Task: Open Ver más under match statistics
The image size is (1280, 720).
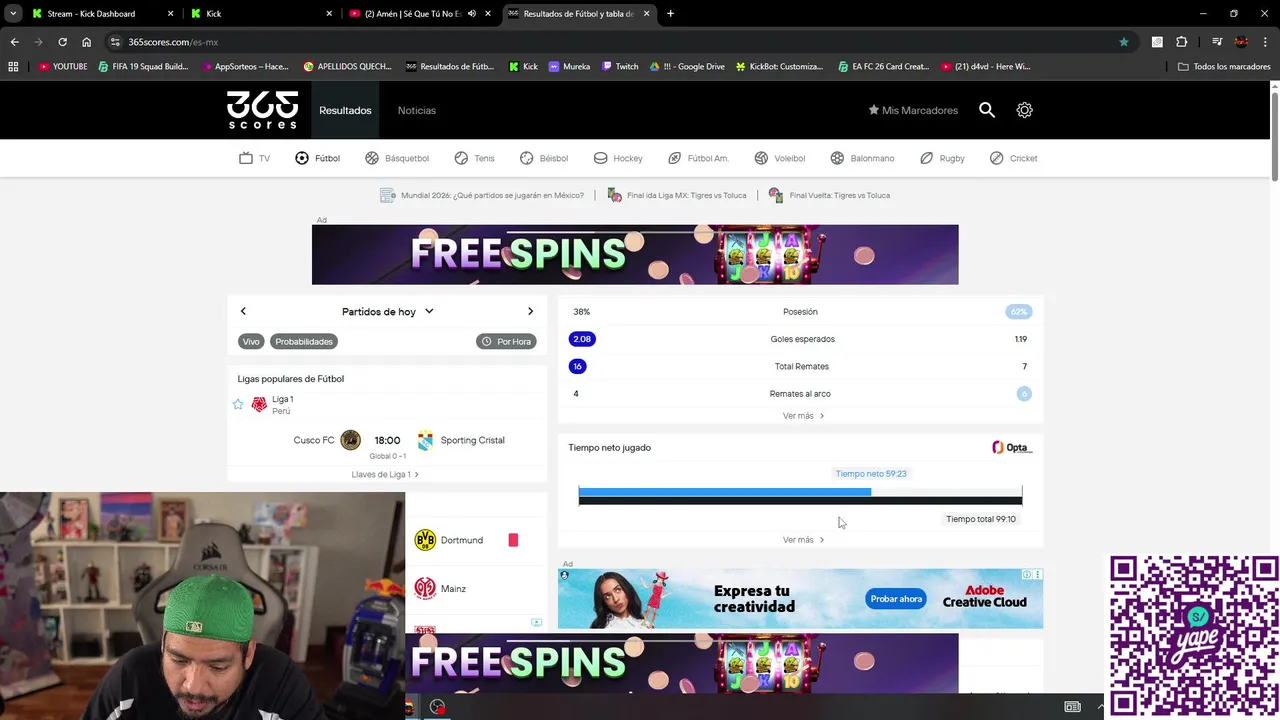Action: (x=803, y=416)
